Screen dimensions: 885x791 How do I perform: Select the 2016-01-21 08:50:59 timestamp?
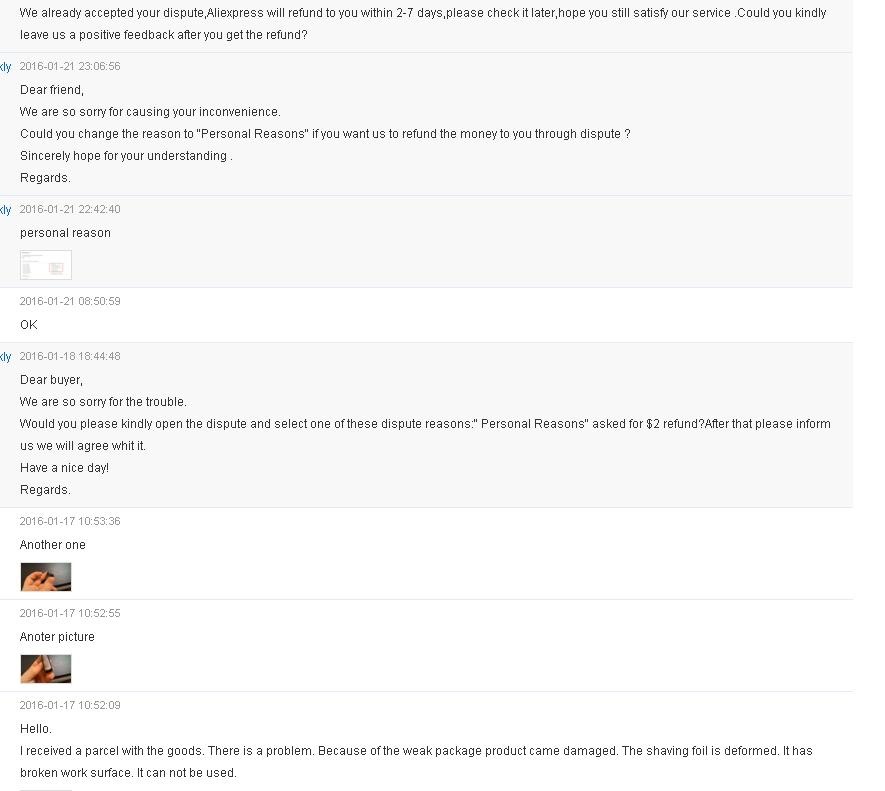point(70,301)
